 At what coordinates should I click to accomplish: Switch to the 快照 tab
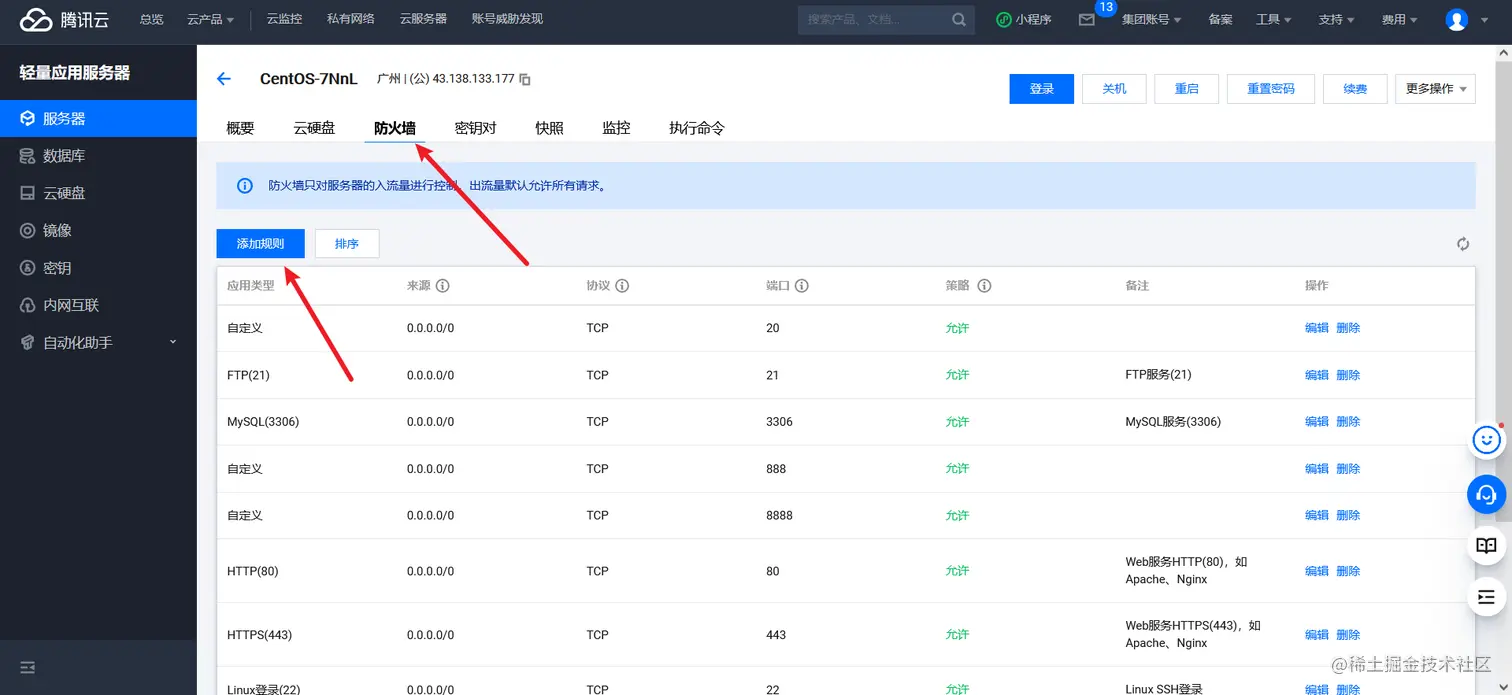click(549, 128)
